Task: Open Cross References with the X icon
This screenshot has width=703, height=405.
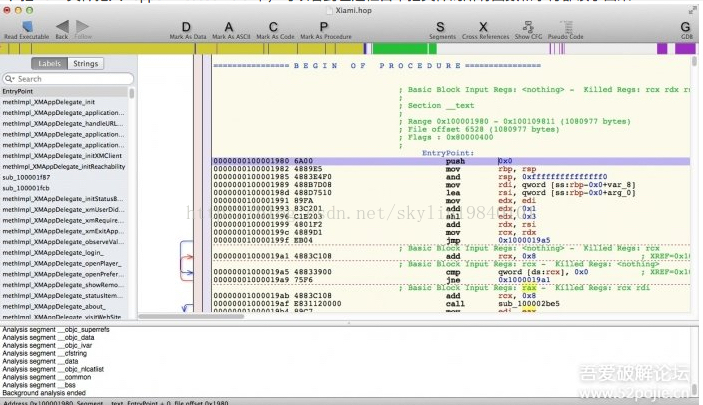Action: point(483,27)
